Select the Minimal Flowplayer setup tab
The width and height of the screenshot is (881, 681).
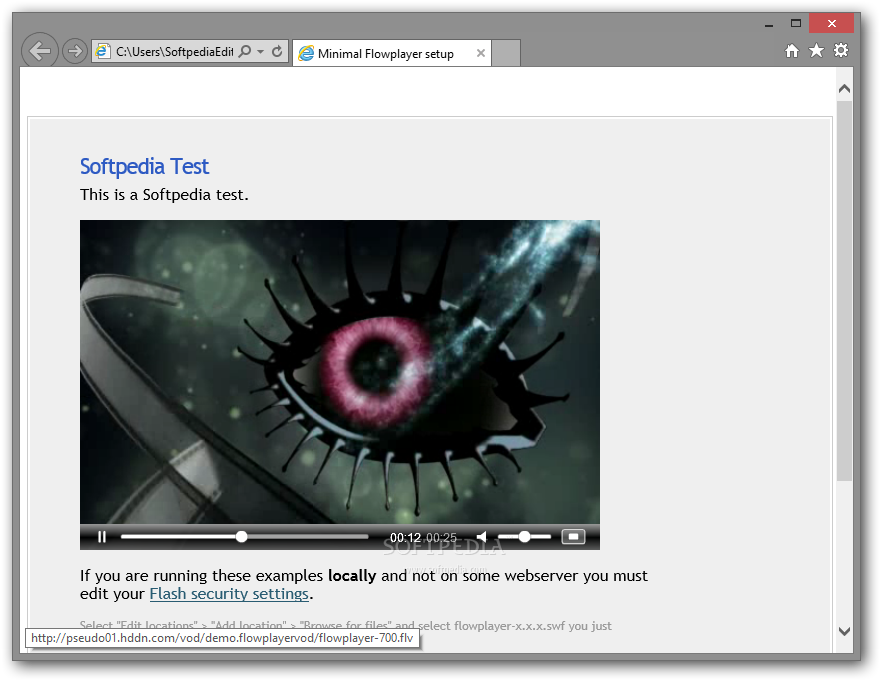[x=392, y=53]
